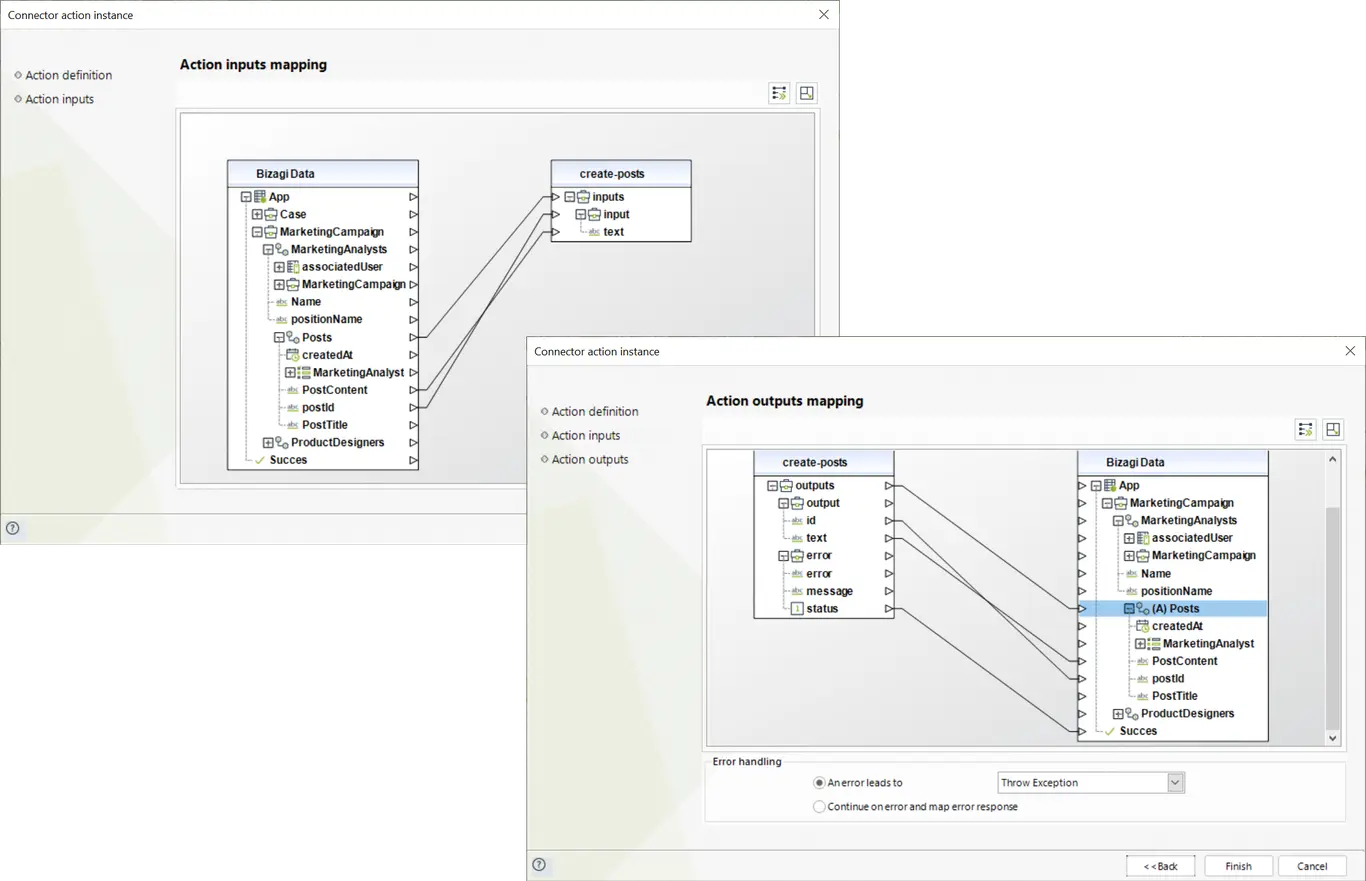This screenshot has width=1366, height=881.
Task: Expand associatedUser in the outputs mapping tree
Action: (x=1129, y=538)
